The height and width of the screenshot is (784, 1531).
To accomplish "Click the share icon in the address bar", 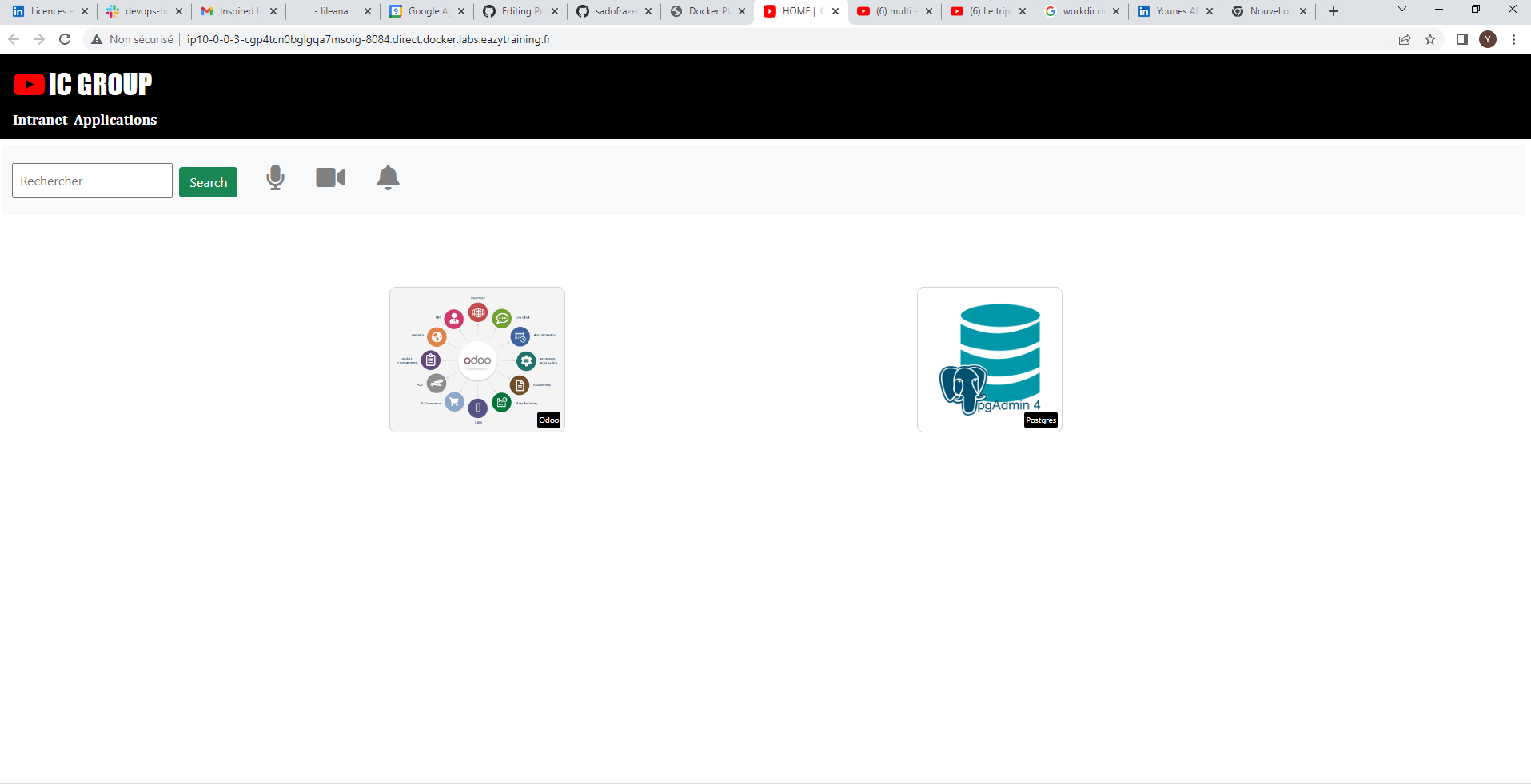I will tap(1405, 39).
